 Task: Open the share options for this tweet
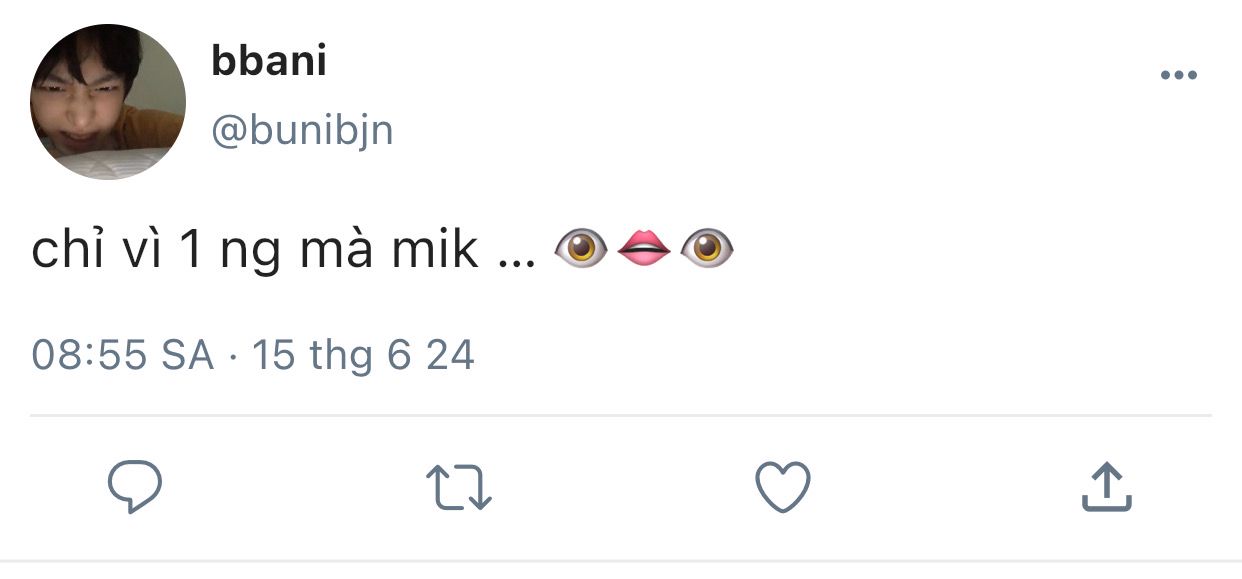pyautogui.click(x=1106, y=488)
